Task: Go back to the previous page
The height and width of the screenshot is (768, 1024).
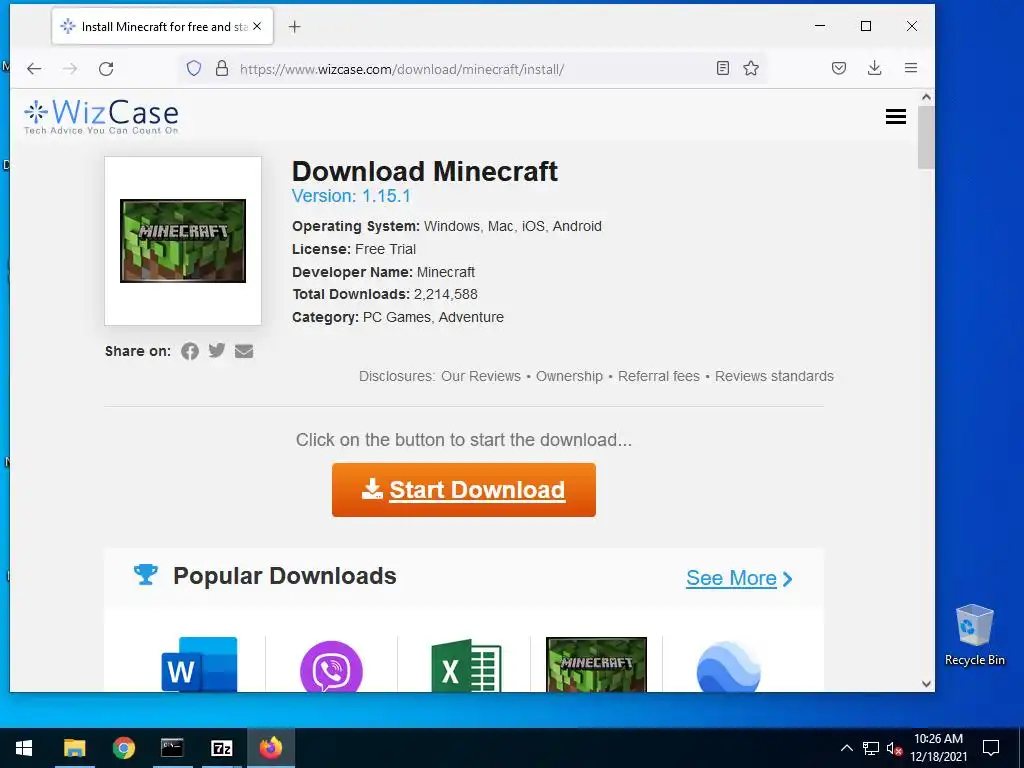Action: pyautogui.click(x=34, y=69)
